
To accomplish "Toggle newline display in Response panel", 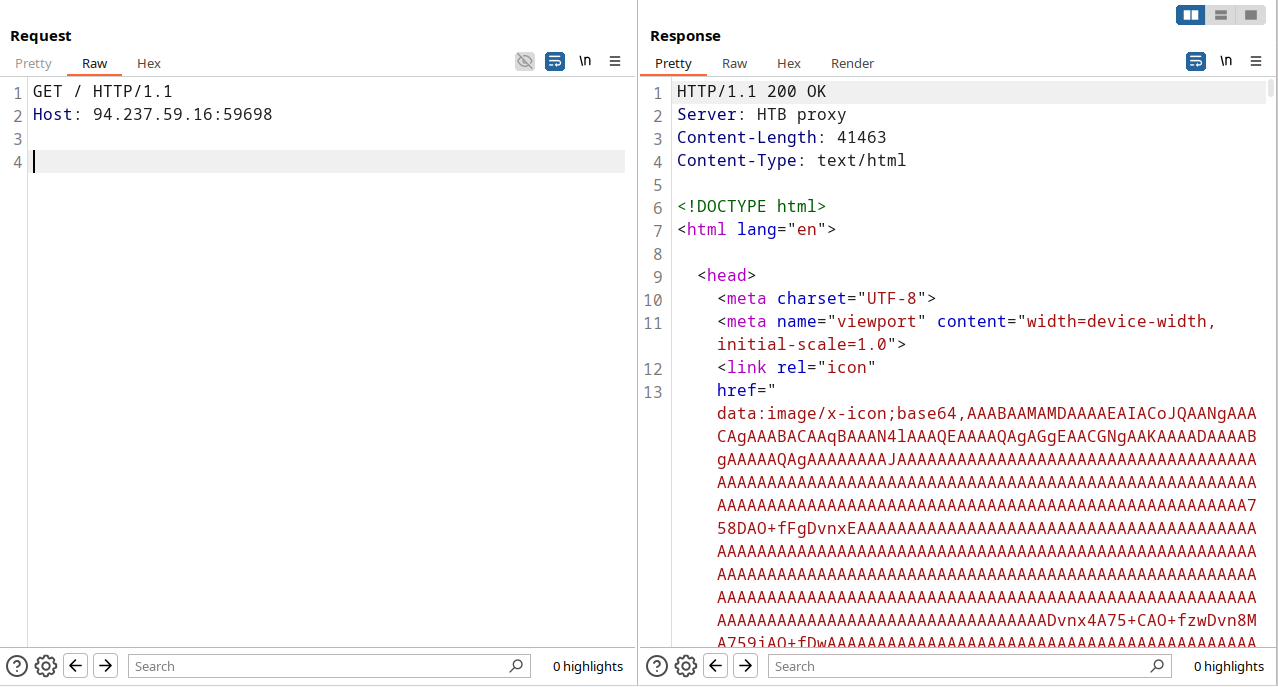I will (1226, 61).
